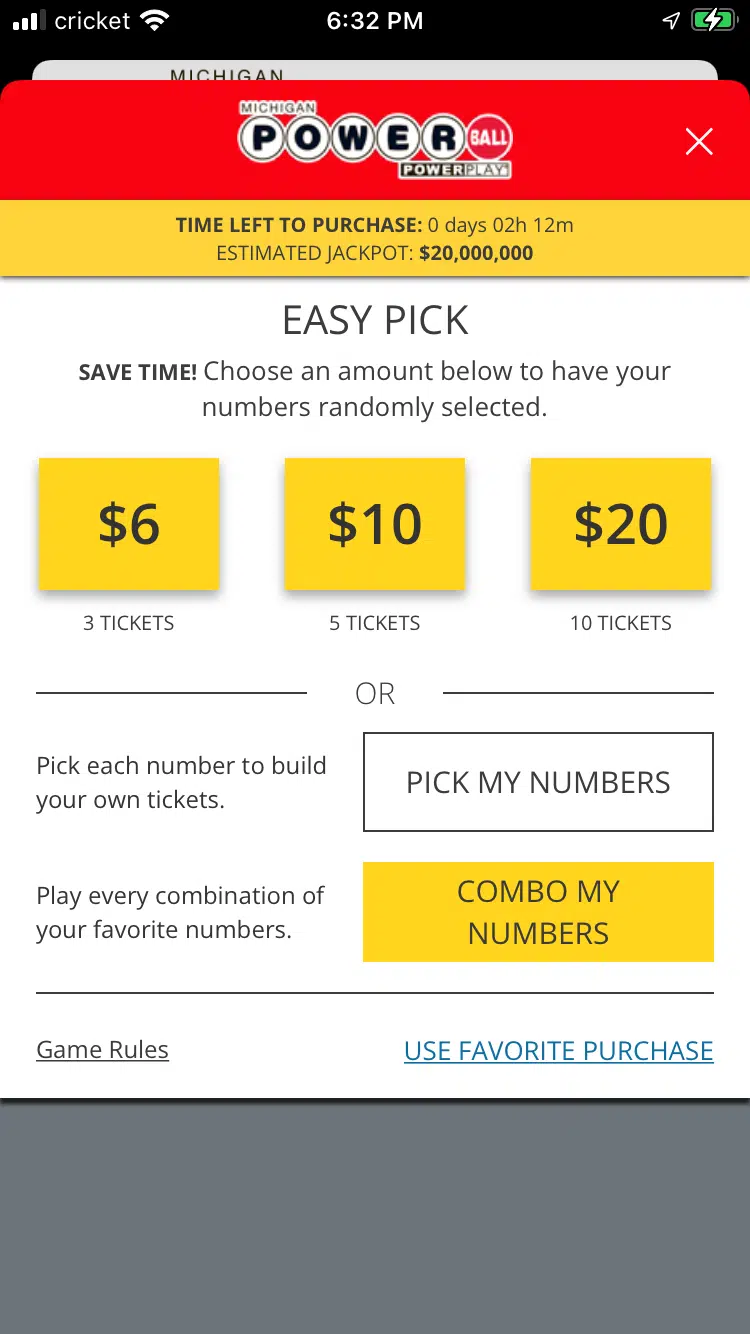Choose the $6 easy pick option

click(129, 524)
